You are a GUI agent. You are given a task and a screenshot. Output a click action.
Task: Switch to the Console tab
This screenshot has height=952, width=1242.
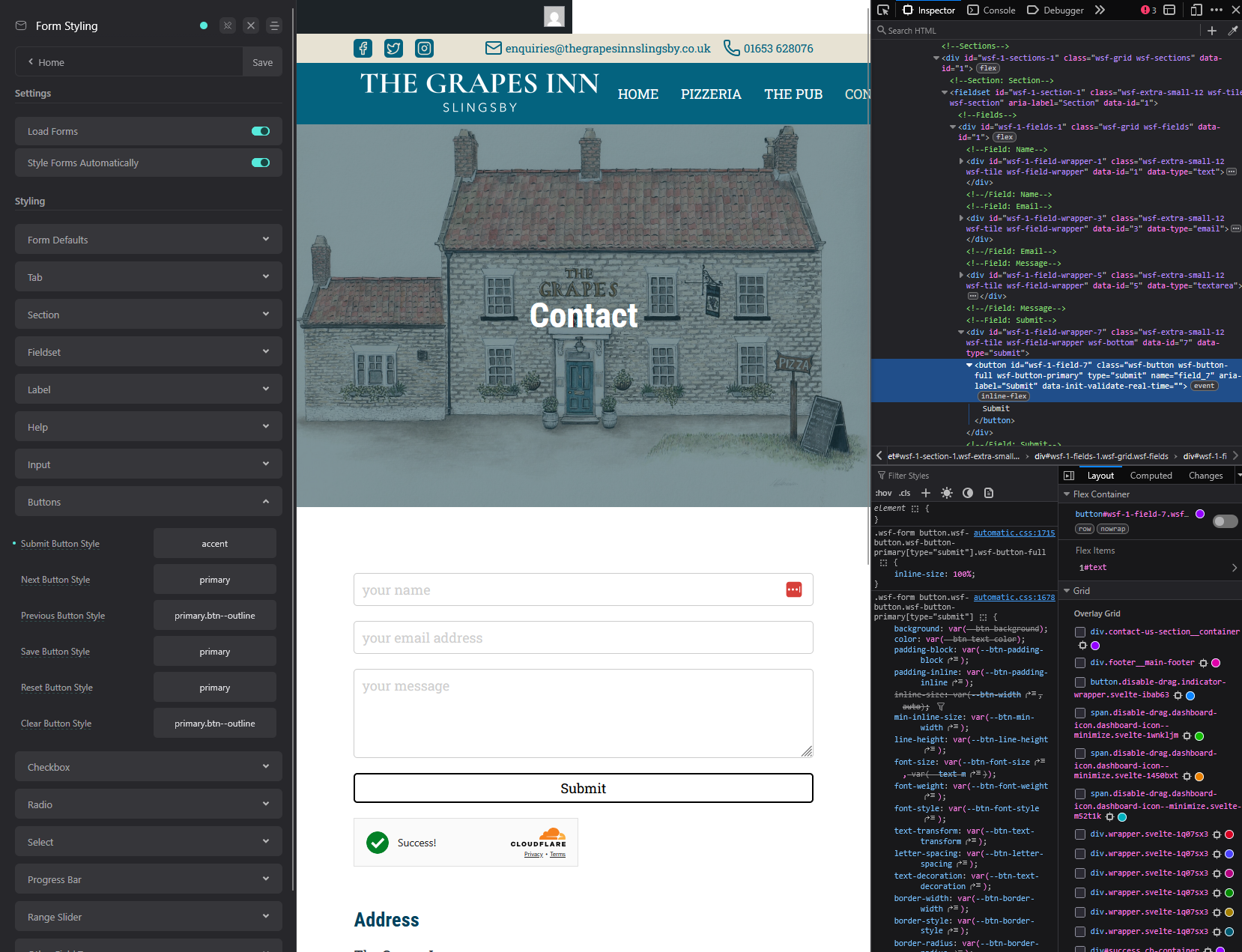[991, 10]
